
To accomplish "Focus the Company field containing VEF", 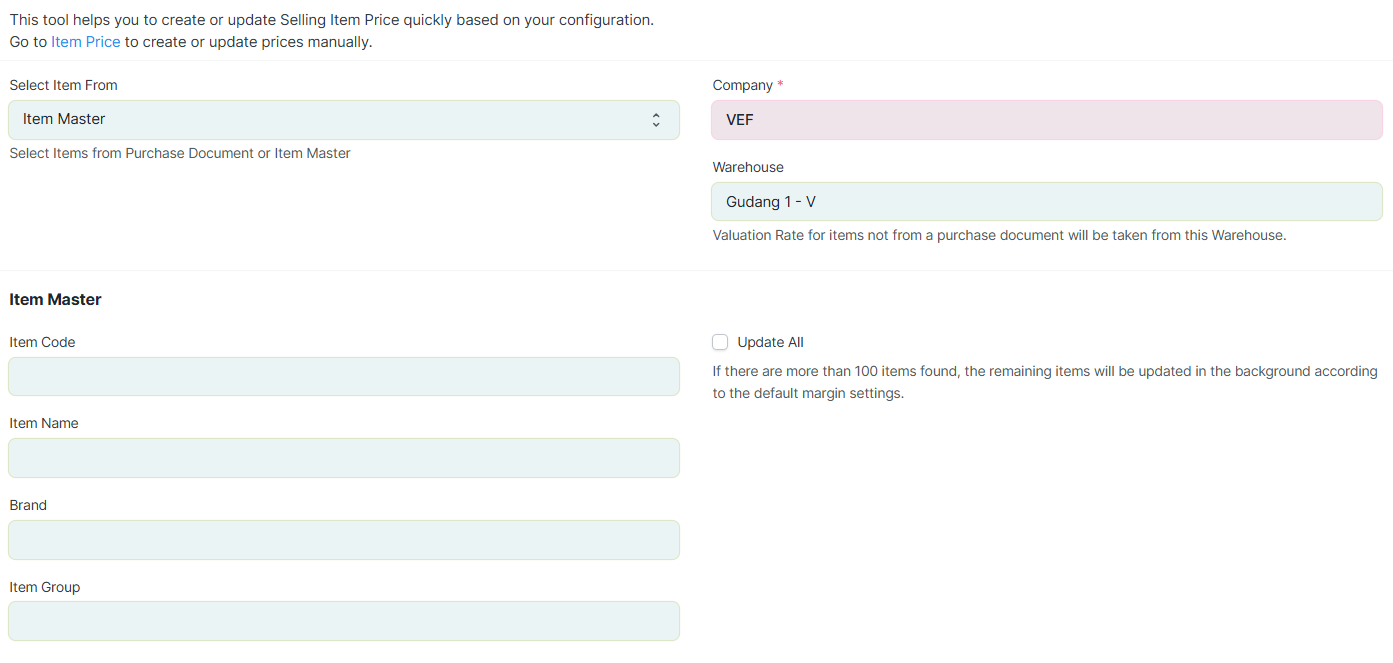I will click(x=1047, y=120).
